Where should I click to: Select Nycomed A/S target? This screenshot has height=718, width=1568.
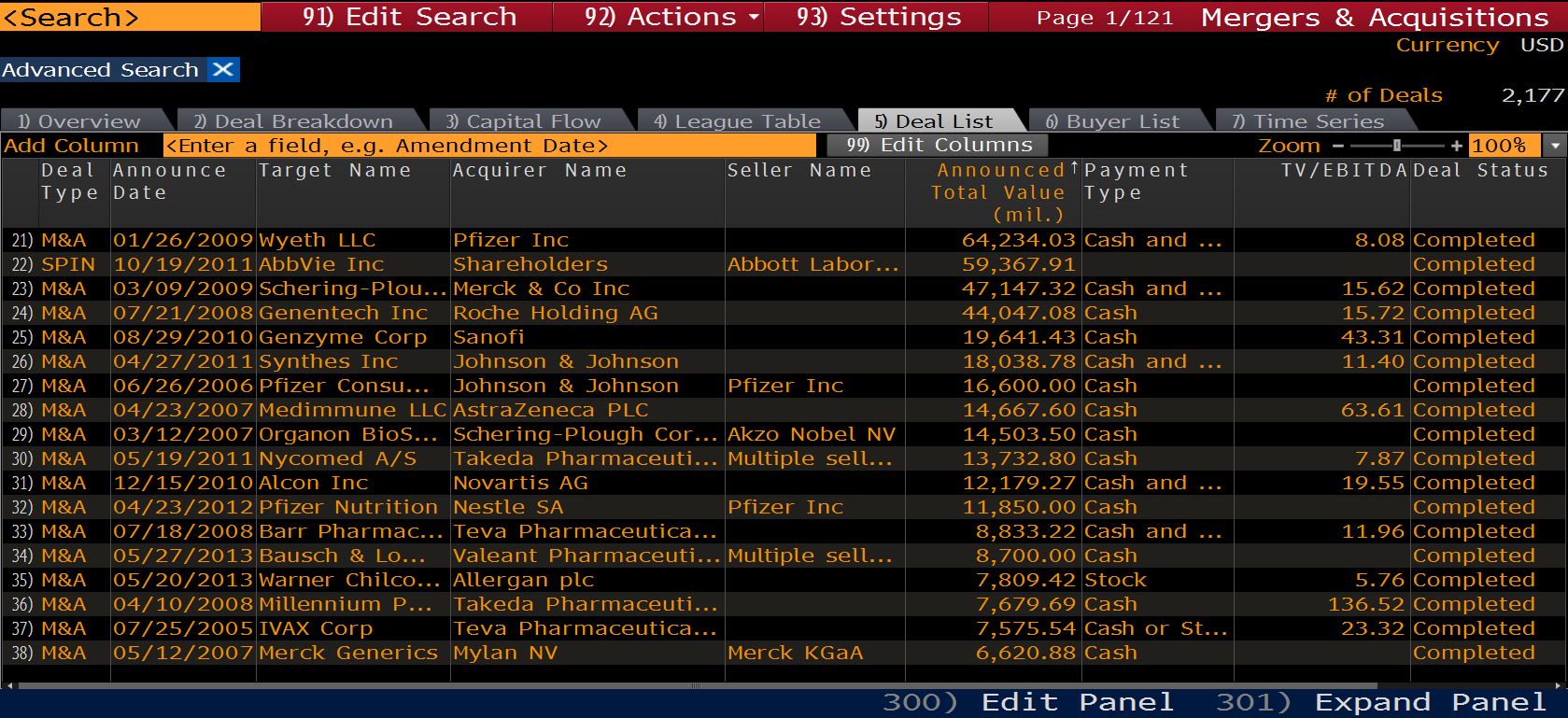(x=337, y=458)
